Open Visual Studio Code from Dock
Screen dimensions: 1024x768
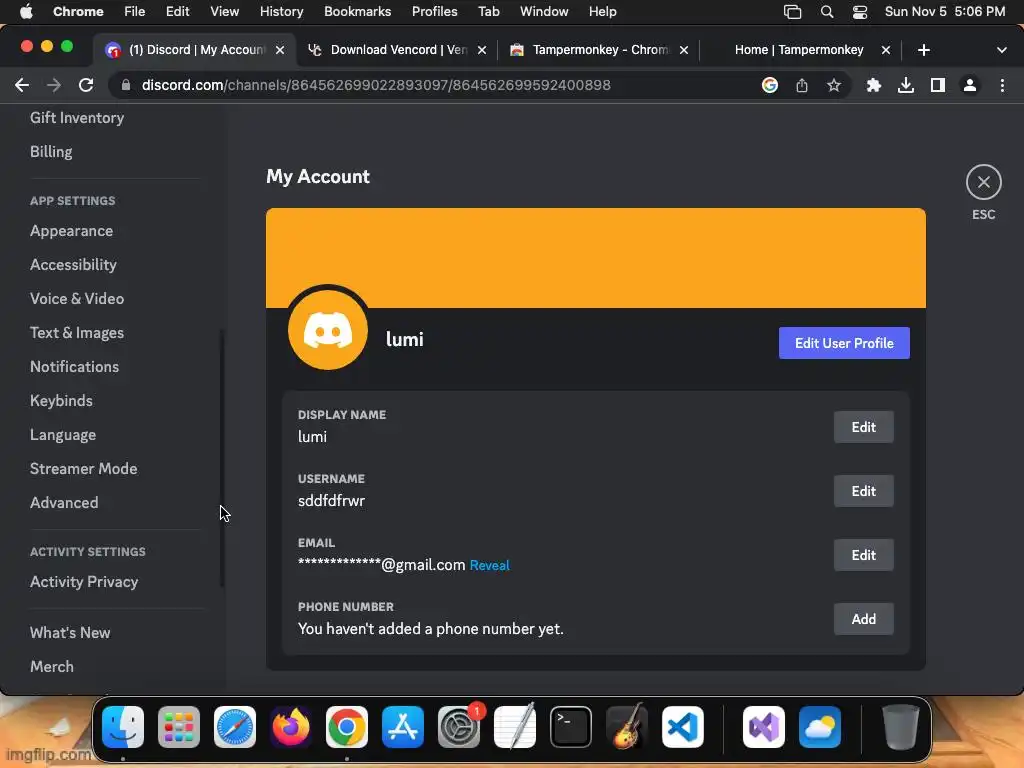[x=682, y=727]
